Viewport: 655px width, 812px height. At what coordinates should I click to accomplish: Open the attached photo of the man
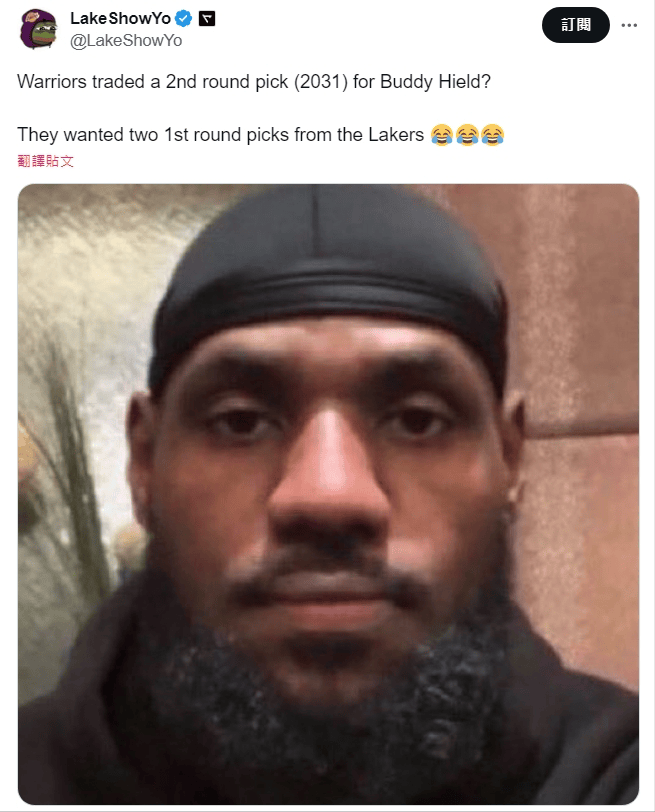(328, 494)
